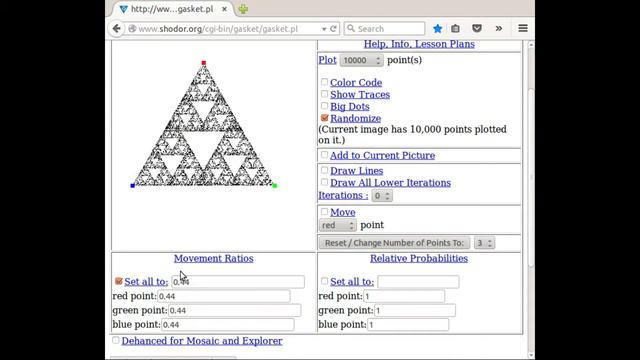The width and height of the screenshot is (640, 360).
Task: Click the blue vertex point on the gasket
Action: pos(132,186)
